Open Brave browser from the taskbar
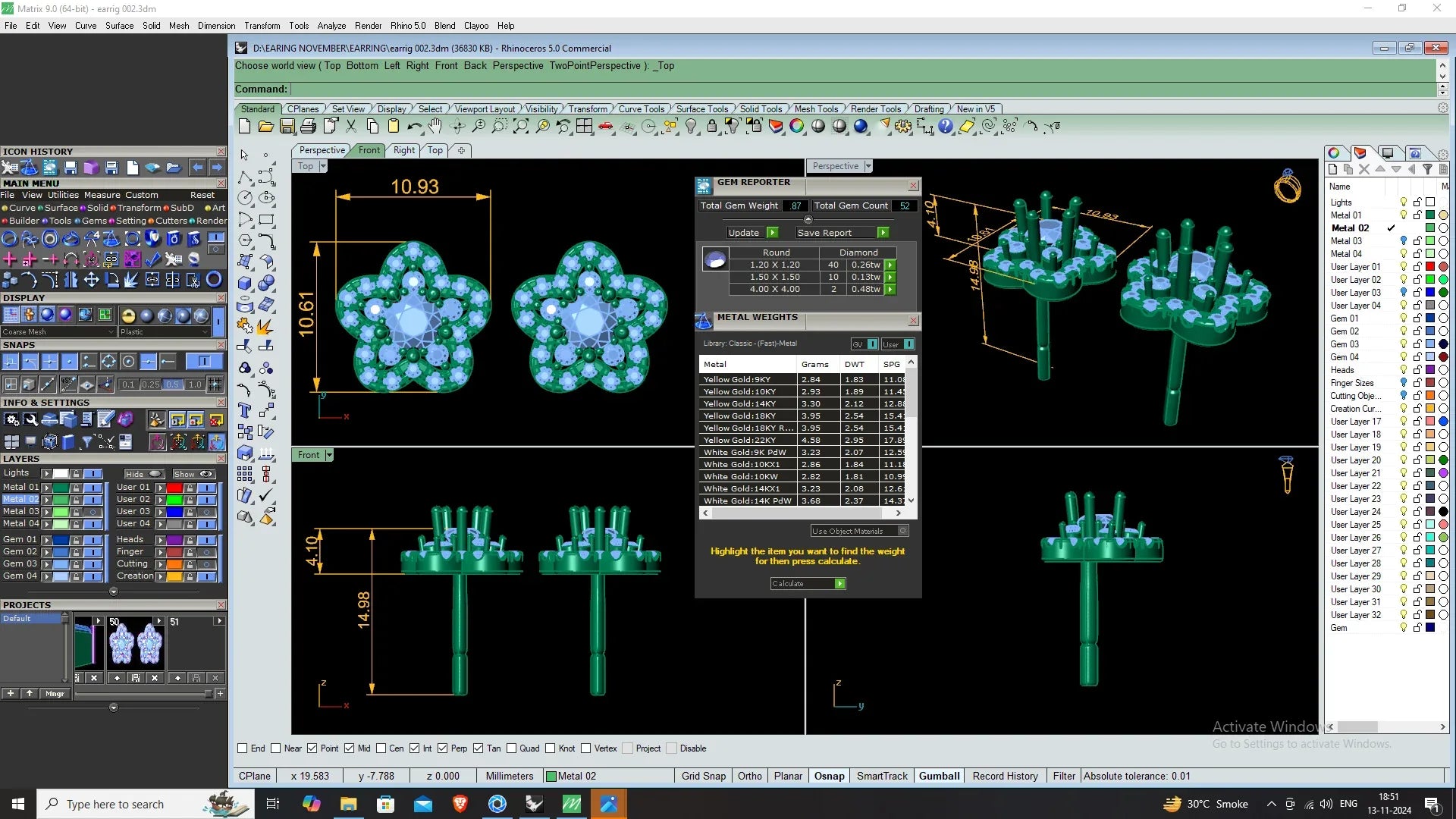The width and height of the screenshot is (1456, 819). point(460,804)
